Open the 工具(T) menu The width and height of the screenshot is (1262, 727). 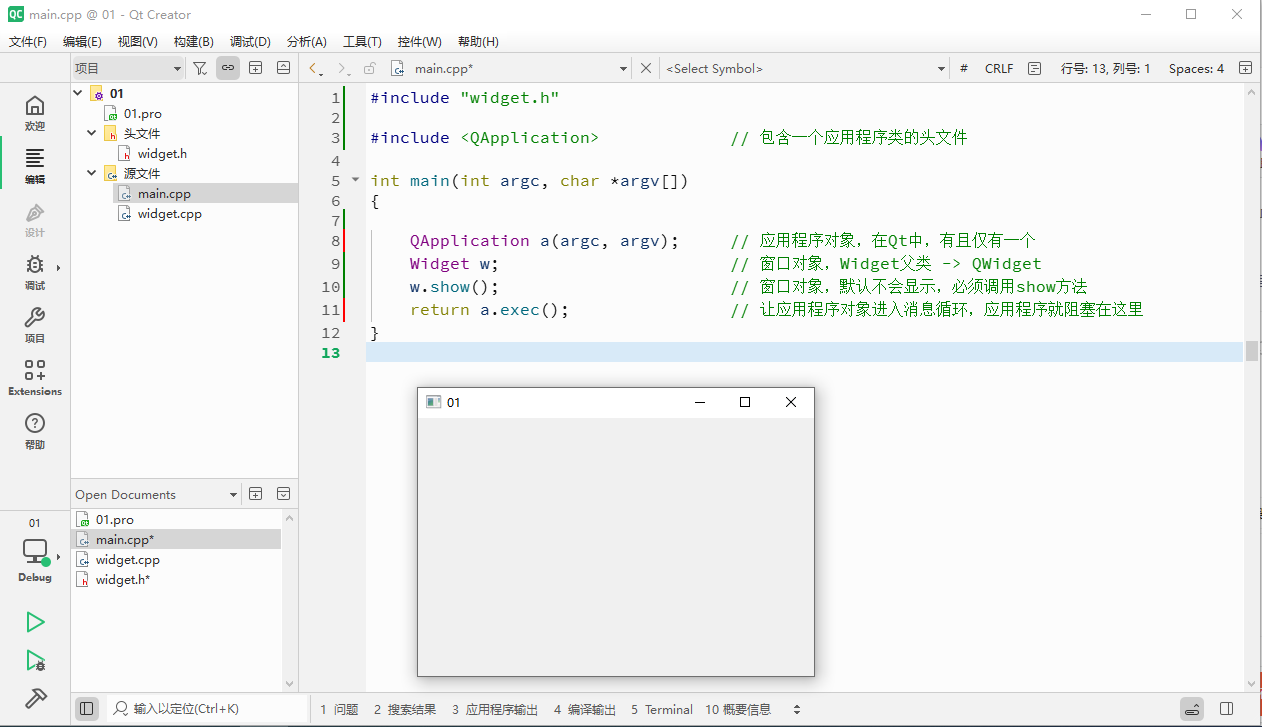(x=362, y=41)
